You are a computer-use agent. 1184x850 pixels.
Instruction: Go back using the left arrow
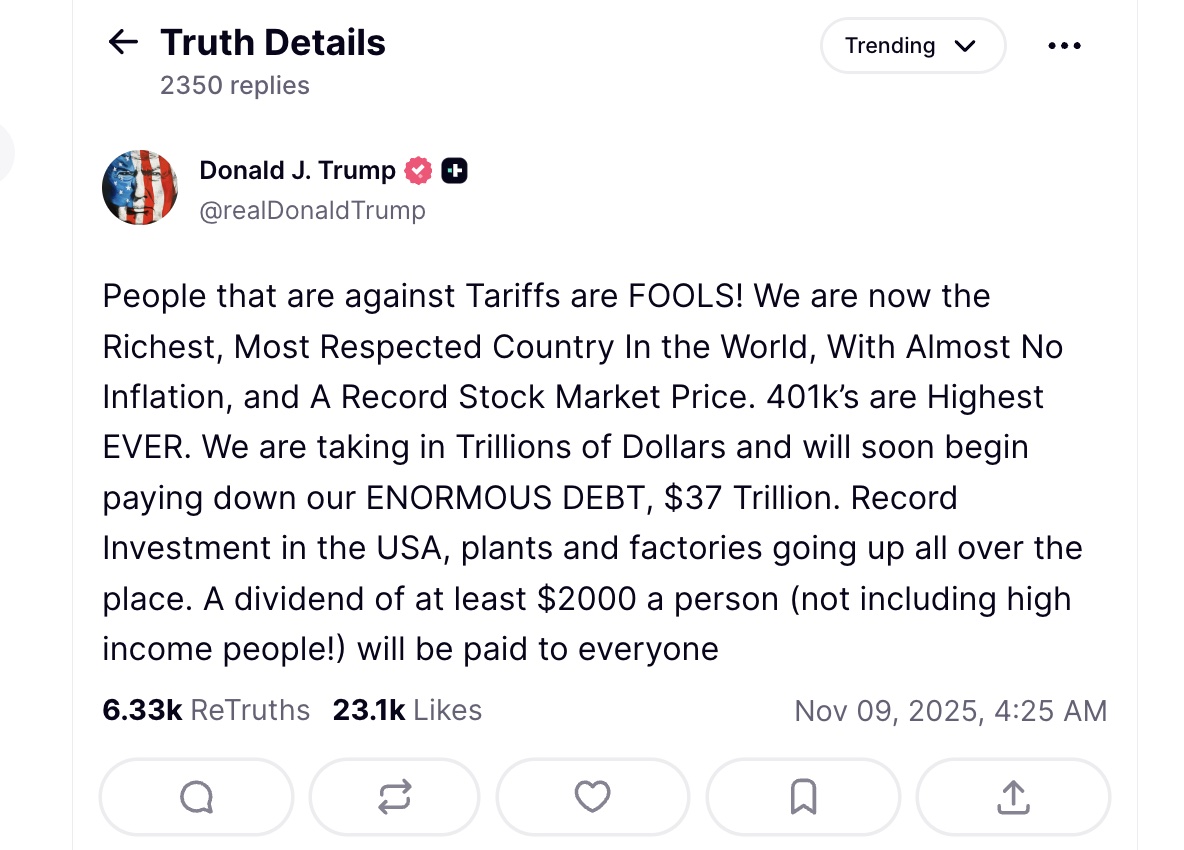point(123,42)
